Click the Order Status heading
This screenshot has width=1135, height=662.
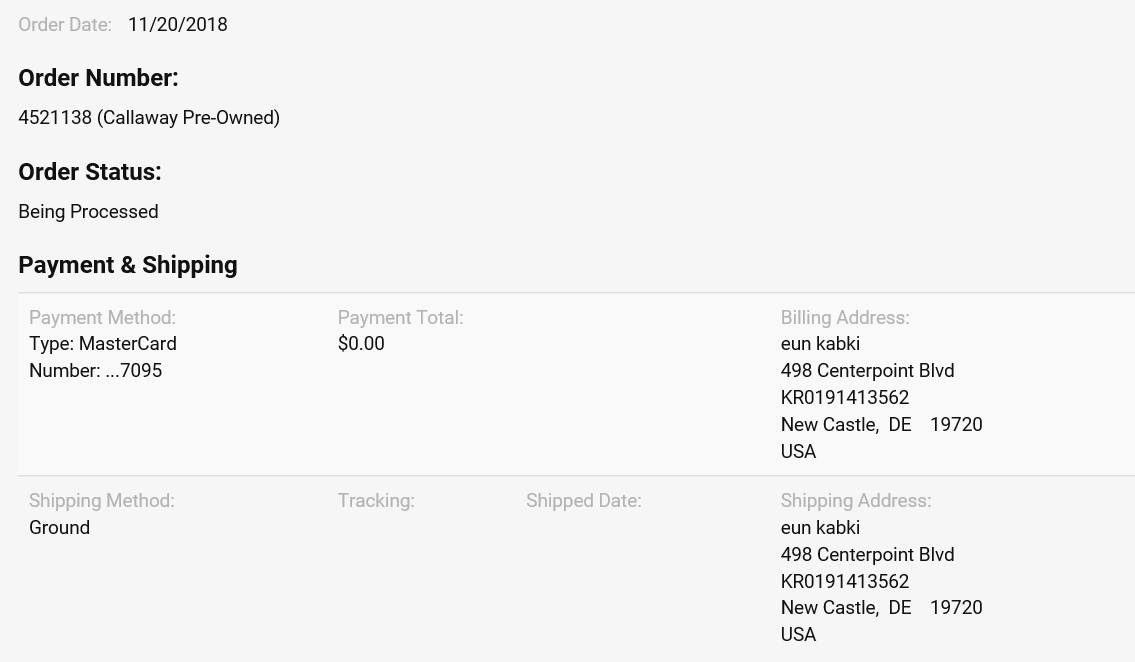point(90,172)
